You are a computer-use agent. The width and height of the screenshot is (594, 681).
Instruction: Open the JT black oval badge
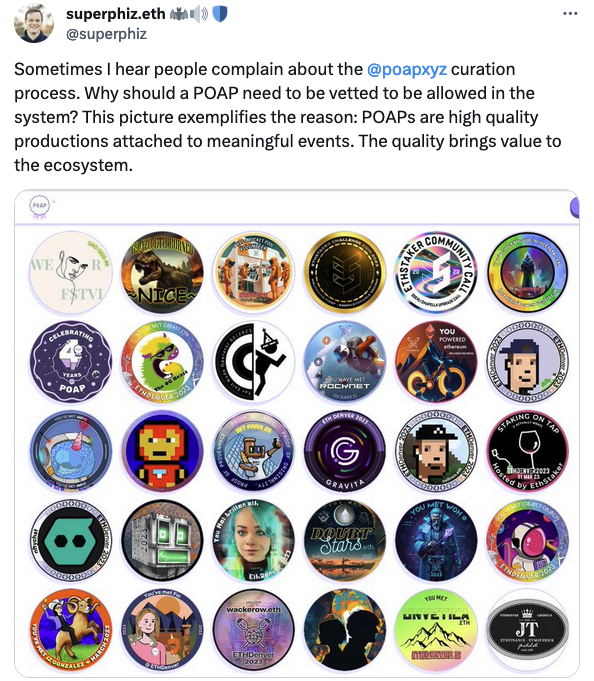(x=527, y=630)
